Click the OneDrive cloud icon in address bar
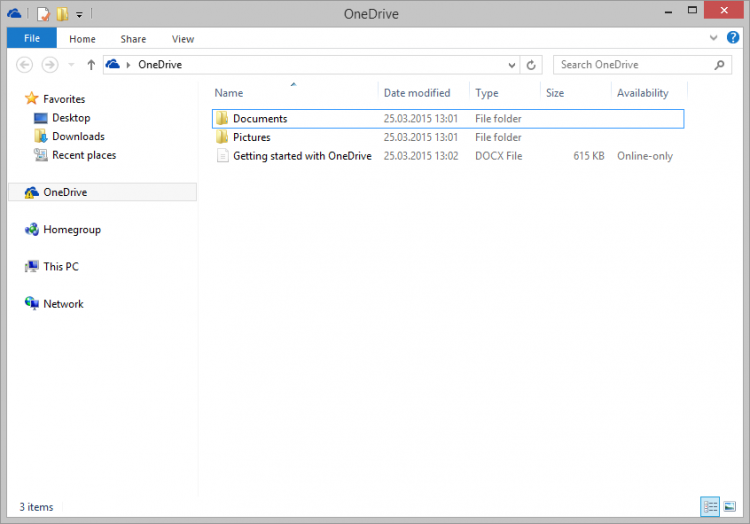 tap(113, 64)
